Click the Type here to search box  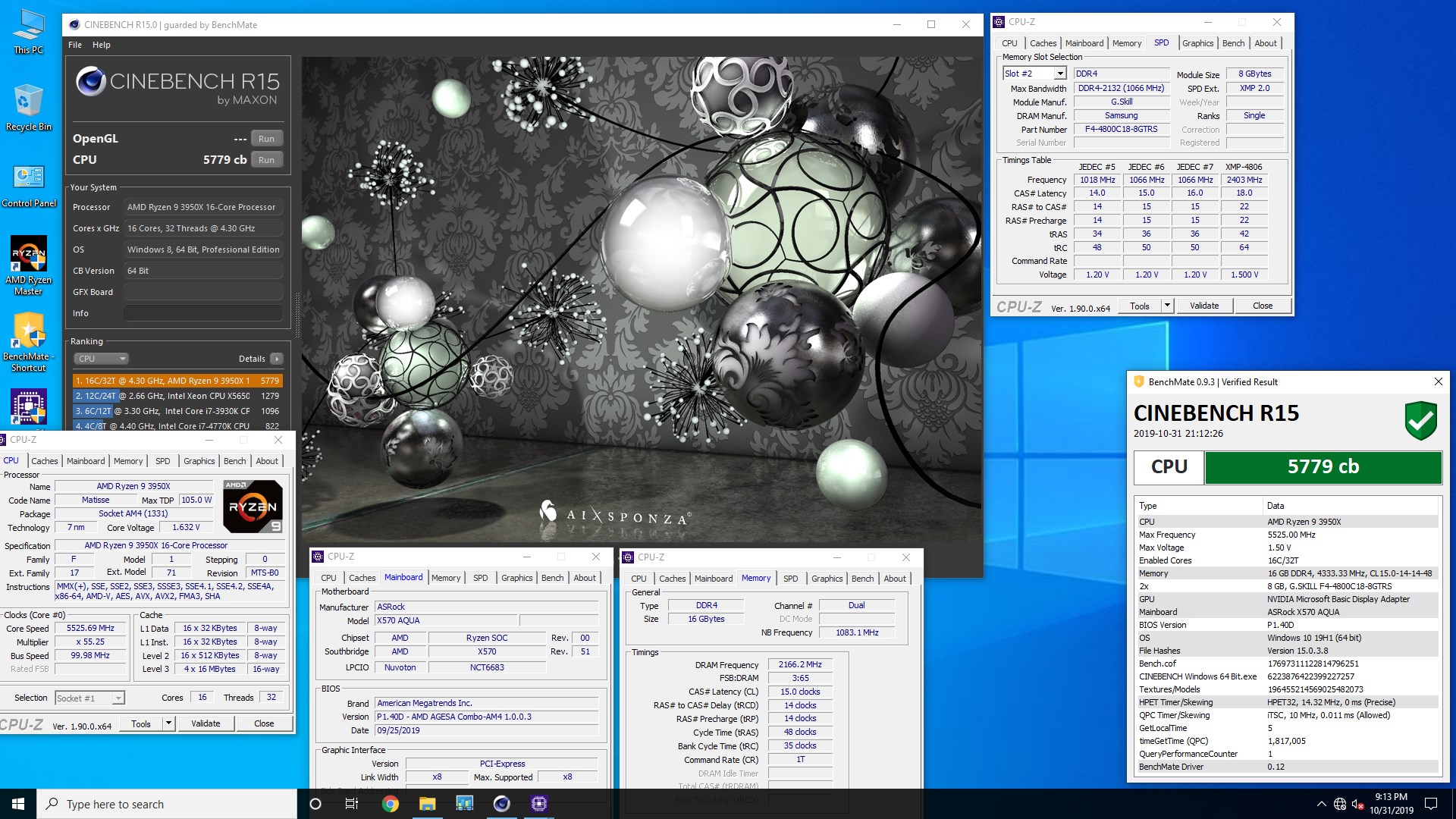pyautogui.click(x=167, y=804)
